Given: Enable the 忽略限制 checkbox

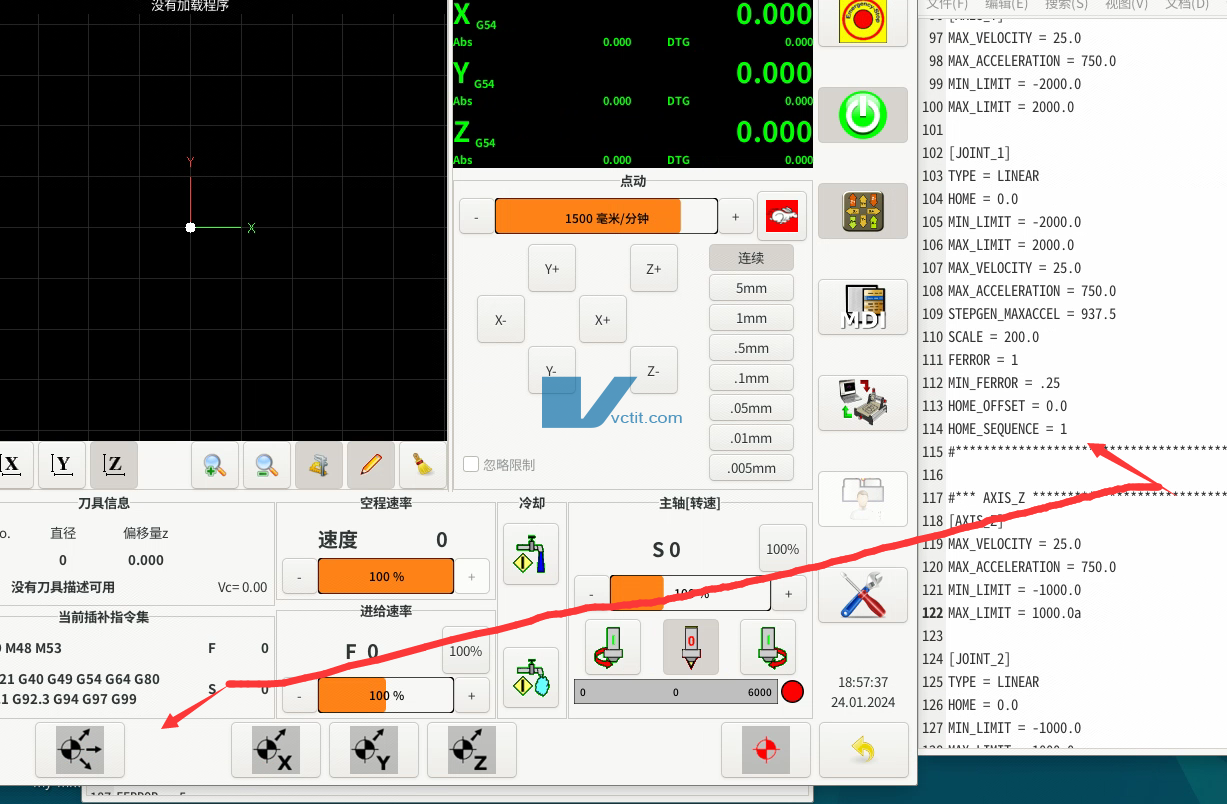Looking at the screenshot, I should (x=471, y=464).
